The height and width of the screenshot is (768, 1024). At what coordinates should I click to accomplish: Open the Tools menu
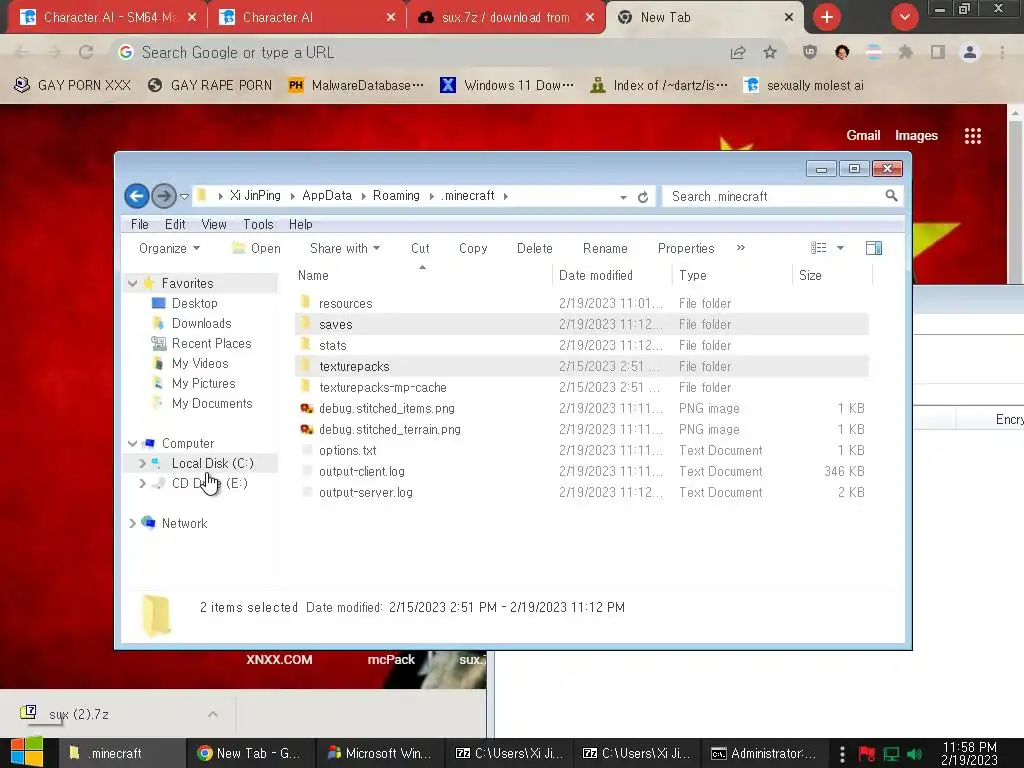tap(258, 224)
